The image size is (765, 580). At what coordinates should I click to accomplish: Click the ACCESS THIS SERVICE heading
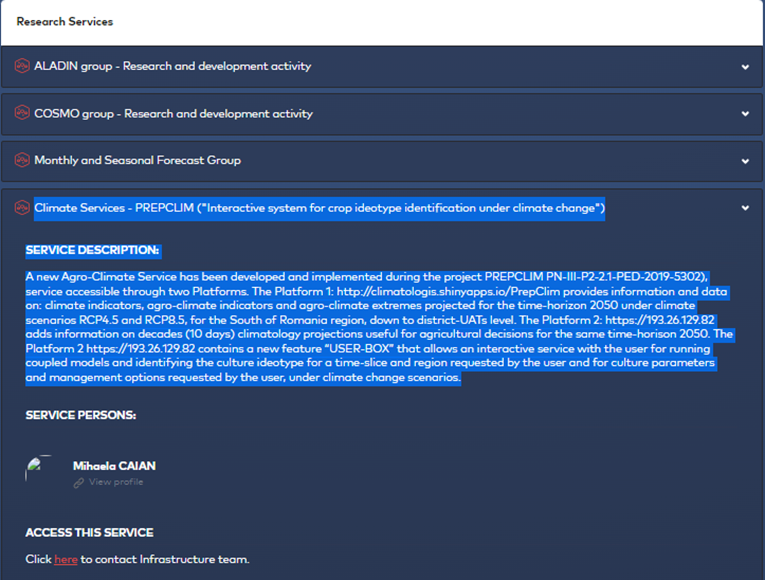(89, 533)
